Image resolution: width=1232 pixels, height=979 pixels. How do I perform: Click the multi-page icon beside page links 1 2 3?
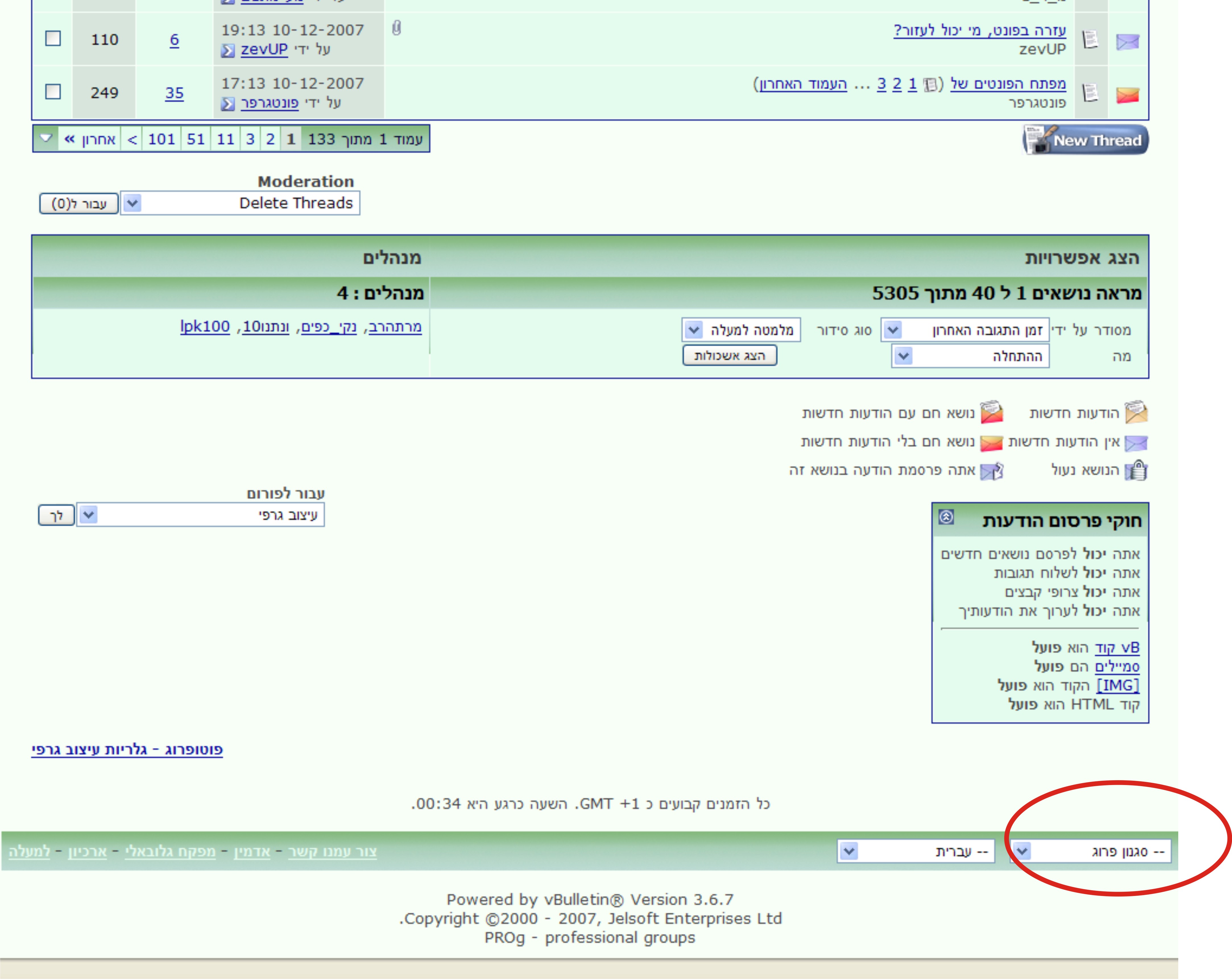(x=930, y=84)
